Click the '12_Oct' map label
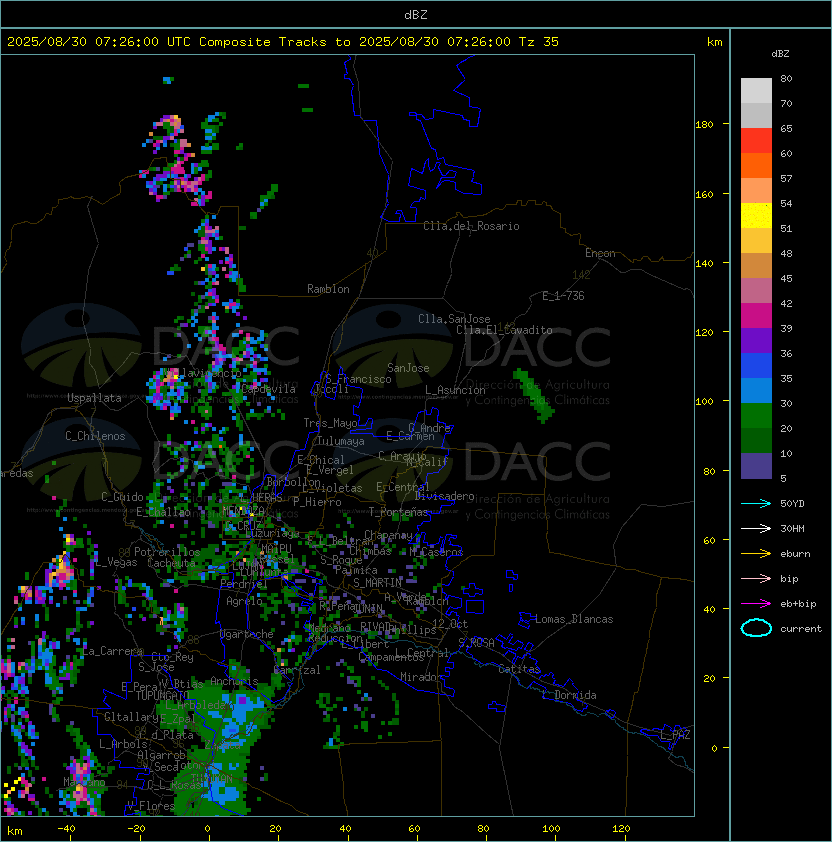 450,624
